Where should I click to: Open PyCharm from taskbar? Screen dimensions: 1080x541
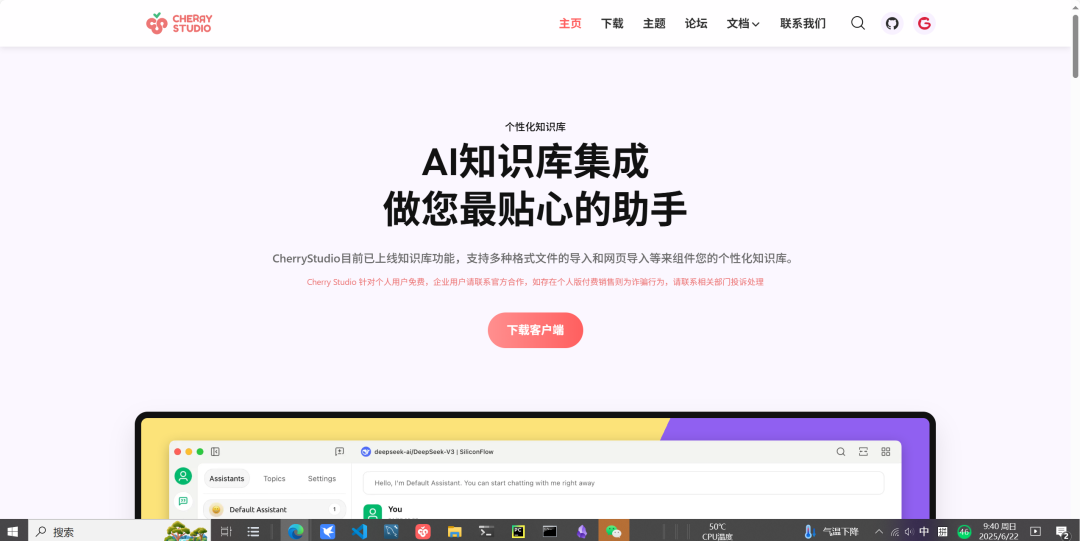(518, 531)
